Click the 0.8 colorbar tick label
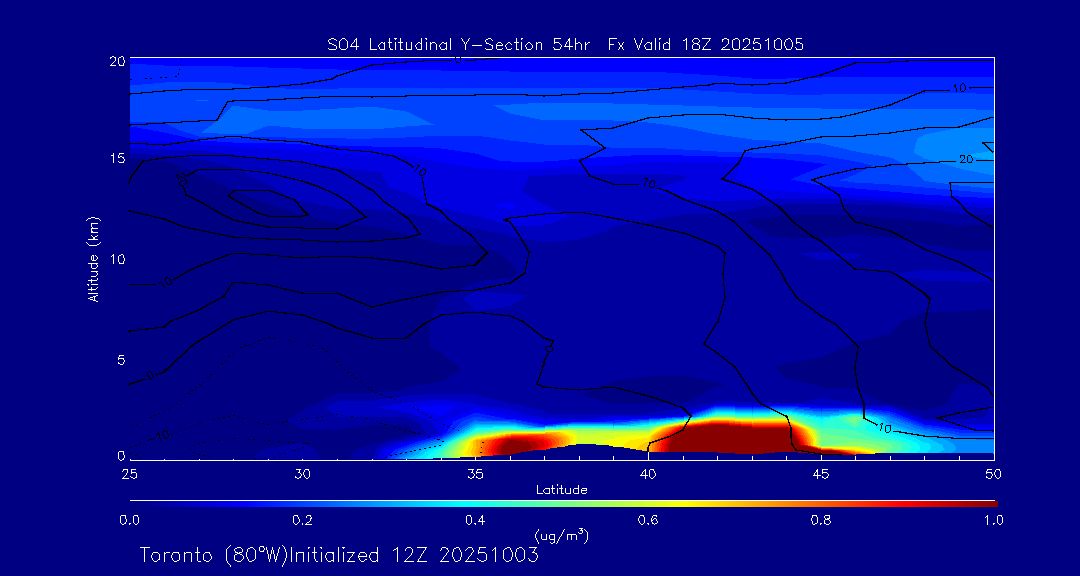 pos(821,520)
